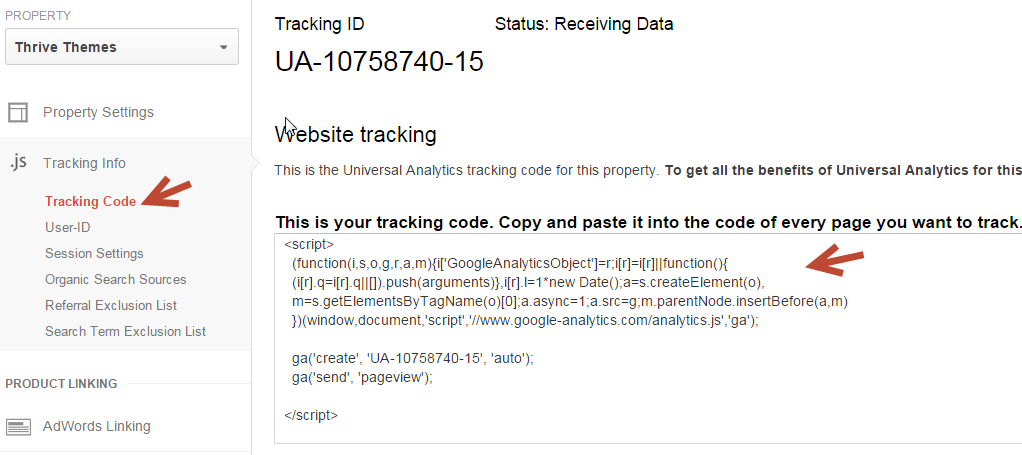Click the ga('send', 'pageview') code line
Image resolution: width=1022 pixels, height=455 pixels.
(x=362, y=377)
